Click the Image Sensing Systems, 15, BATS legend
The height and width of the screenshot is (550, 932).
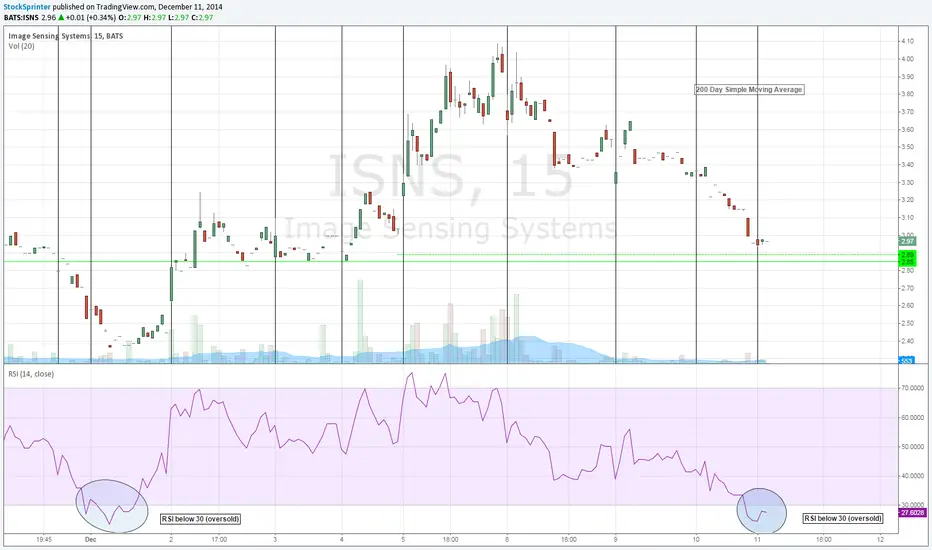pos(66,36)
